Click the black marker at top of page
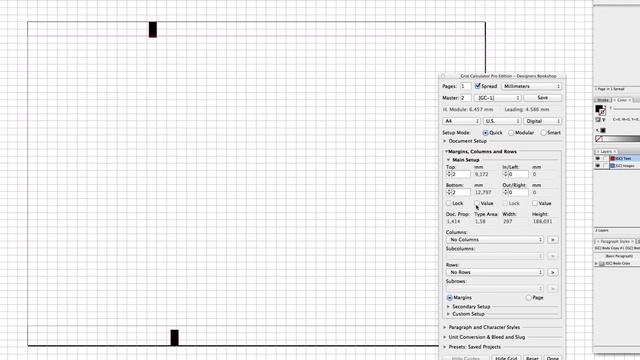This screenshot has height=360, width=640. (153, 30)
